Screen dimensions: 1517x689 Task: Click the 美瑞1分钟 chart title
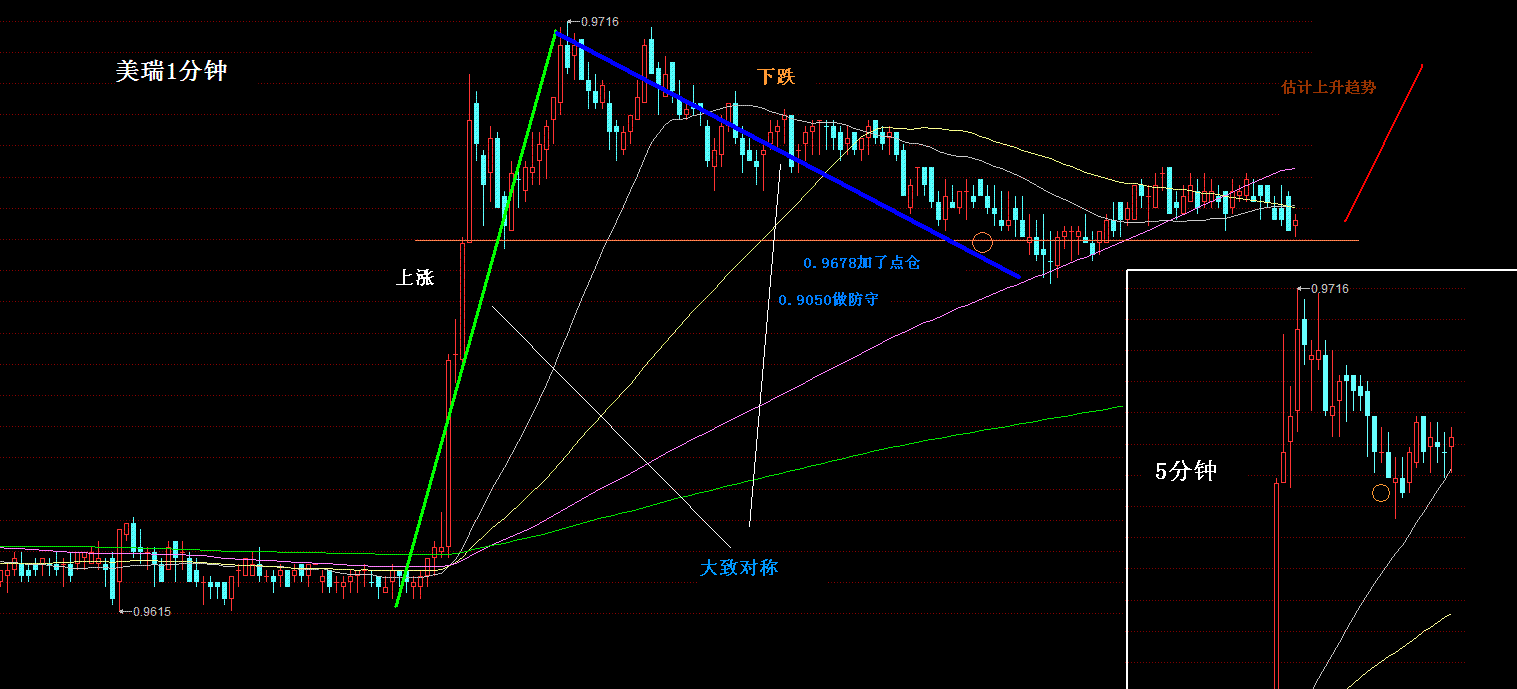tap(171, 71)
